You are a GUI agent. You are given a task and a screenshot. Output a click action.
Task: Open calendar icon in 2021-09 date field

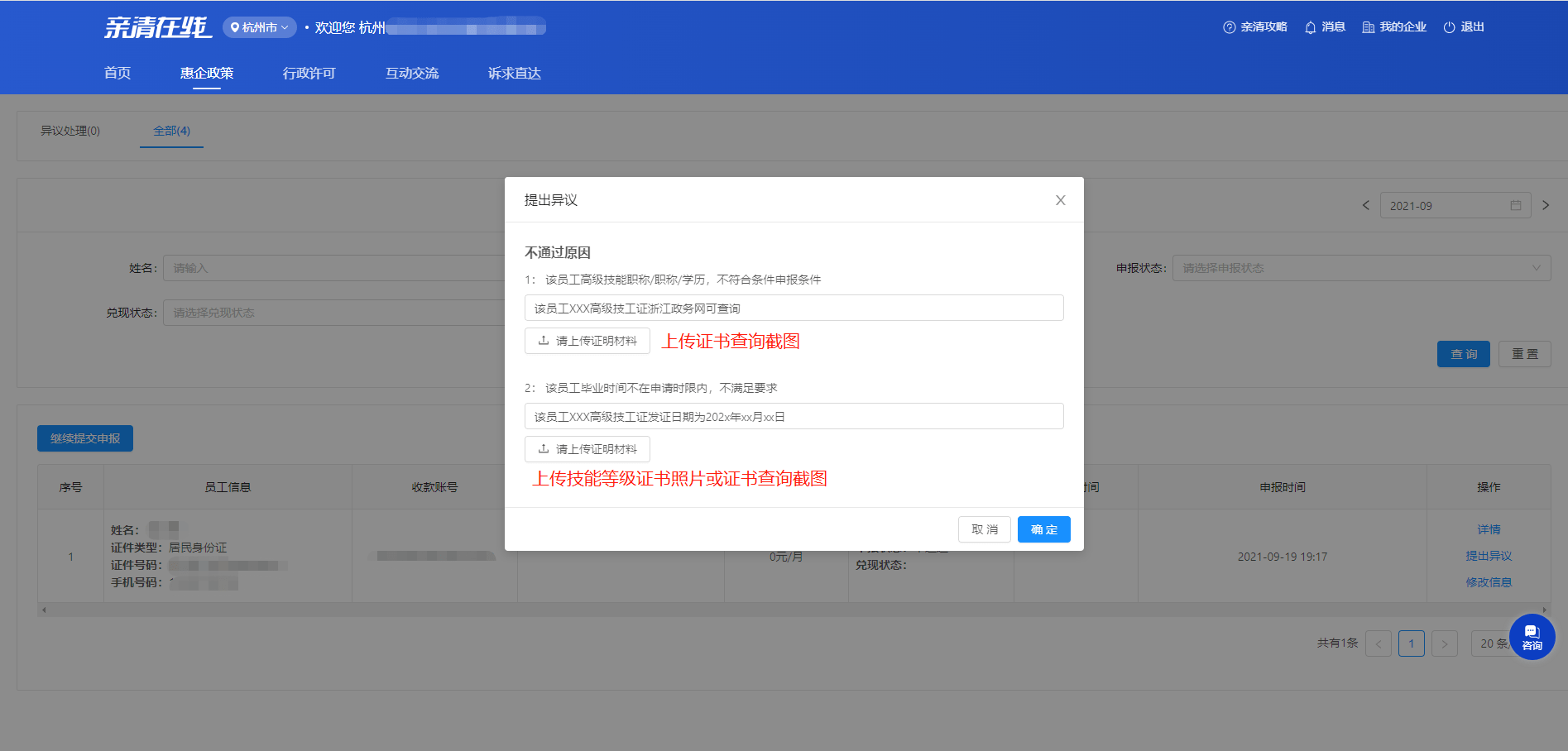pyautogui.click(x=1515, y=205)
